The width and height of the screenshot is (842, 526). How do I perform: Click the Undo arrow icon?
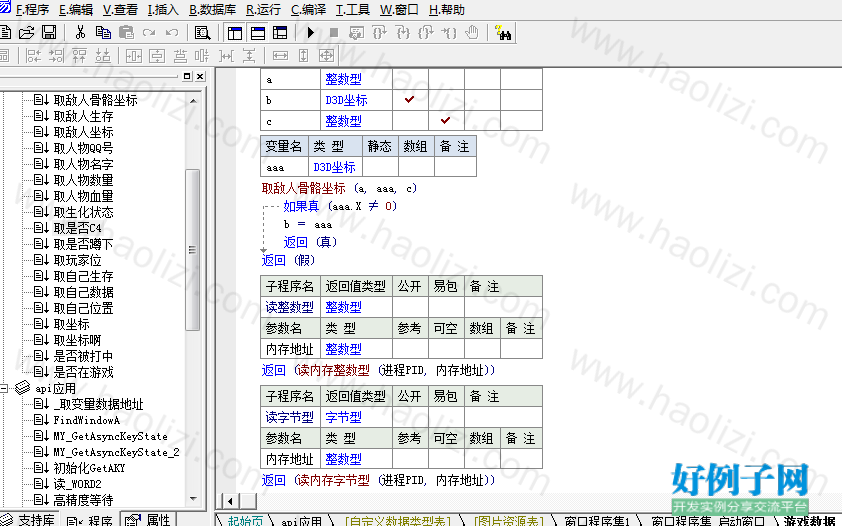coord(172,33)
